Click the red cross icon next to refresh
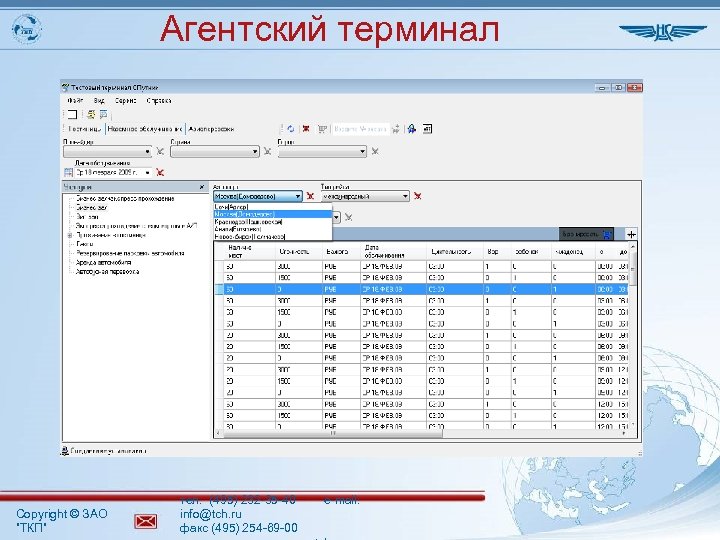Image resolution: width=720 pixels, height=540 pixels. pyautogui.click(x=306, y=129)
